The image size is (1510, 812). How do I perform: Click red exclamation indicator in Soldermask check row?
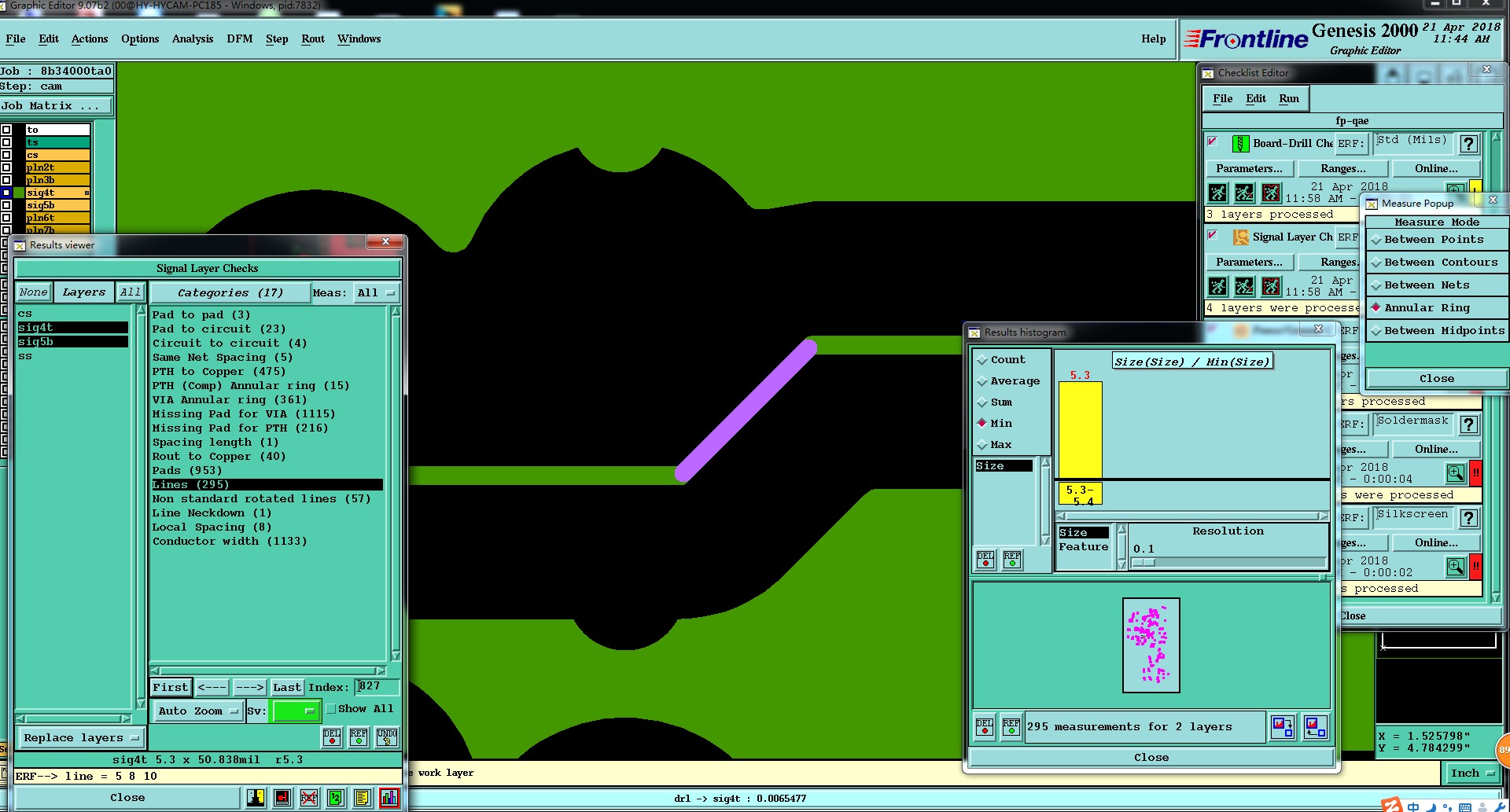(1476, 473)
